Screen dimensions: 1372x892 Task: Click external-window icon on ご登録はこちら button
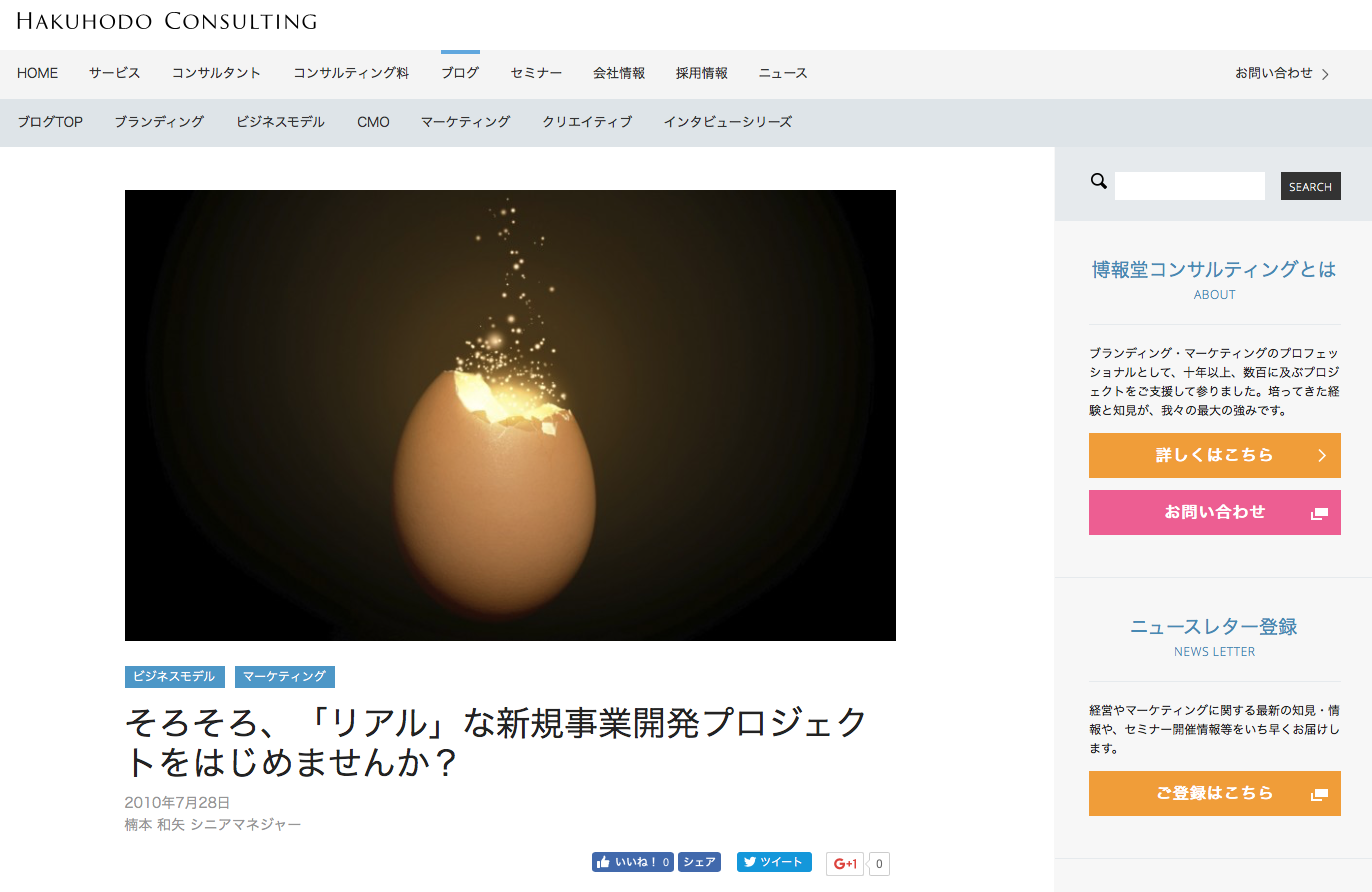pos(1319,794)
